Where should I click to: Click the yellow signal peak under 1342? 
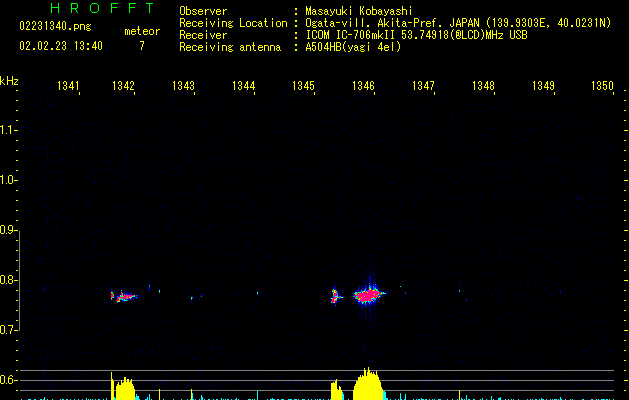[125, 388]
